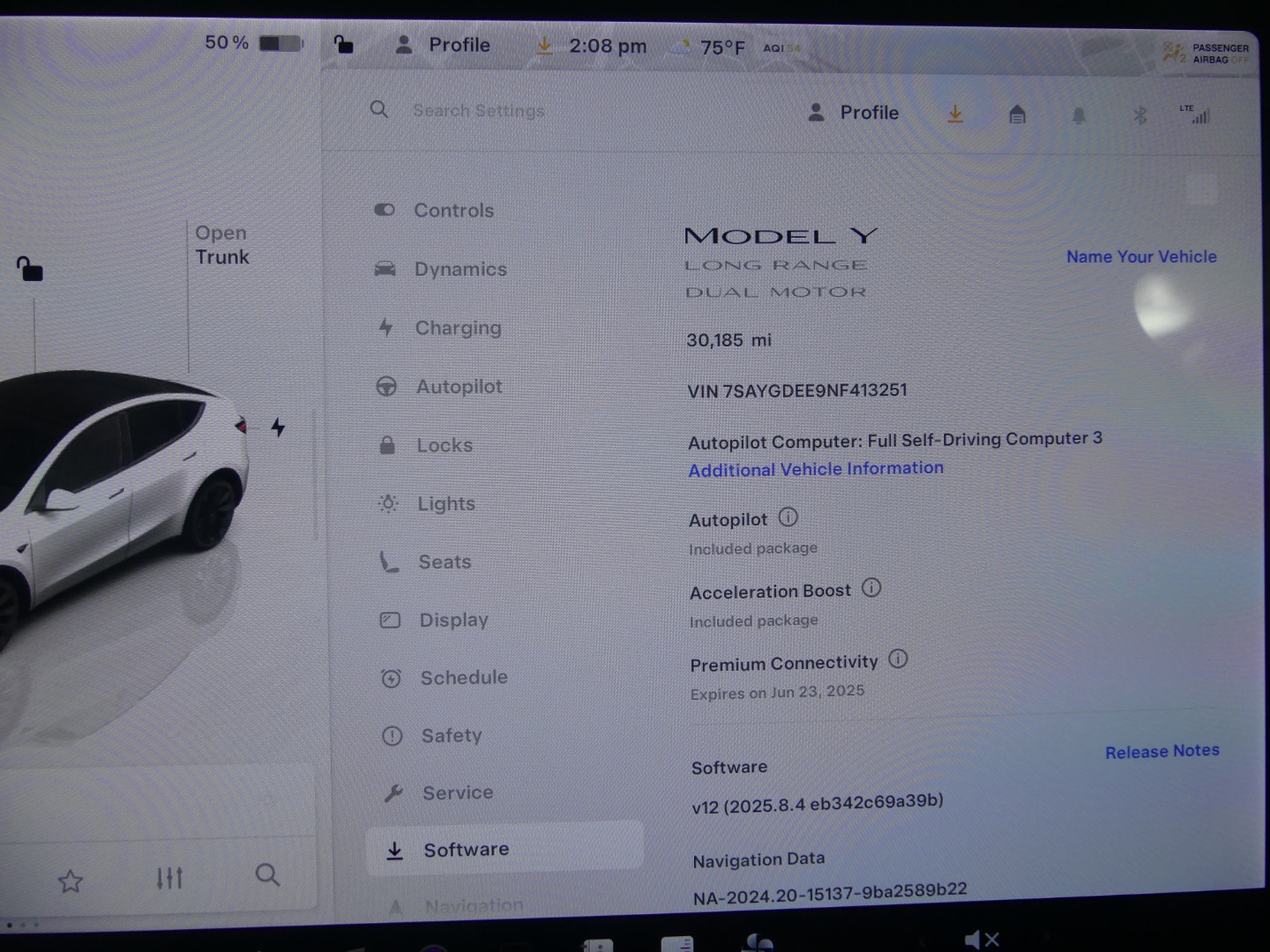This screenshot has height=952, width=1270.
Task: Click the magnifier icon below car image
Action: click(267, 874)
